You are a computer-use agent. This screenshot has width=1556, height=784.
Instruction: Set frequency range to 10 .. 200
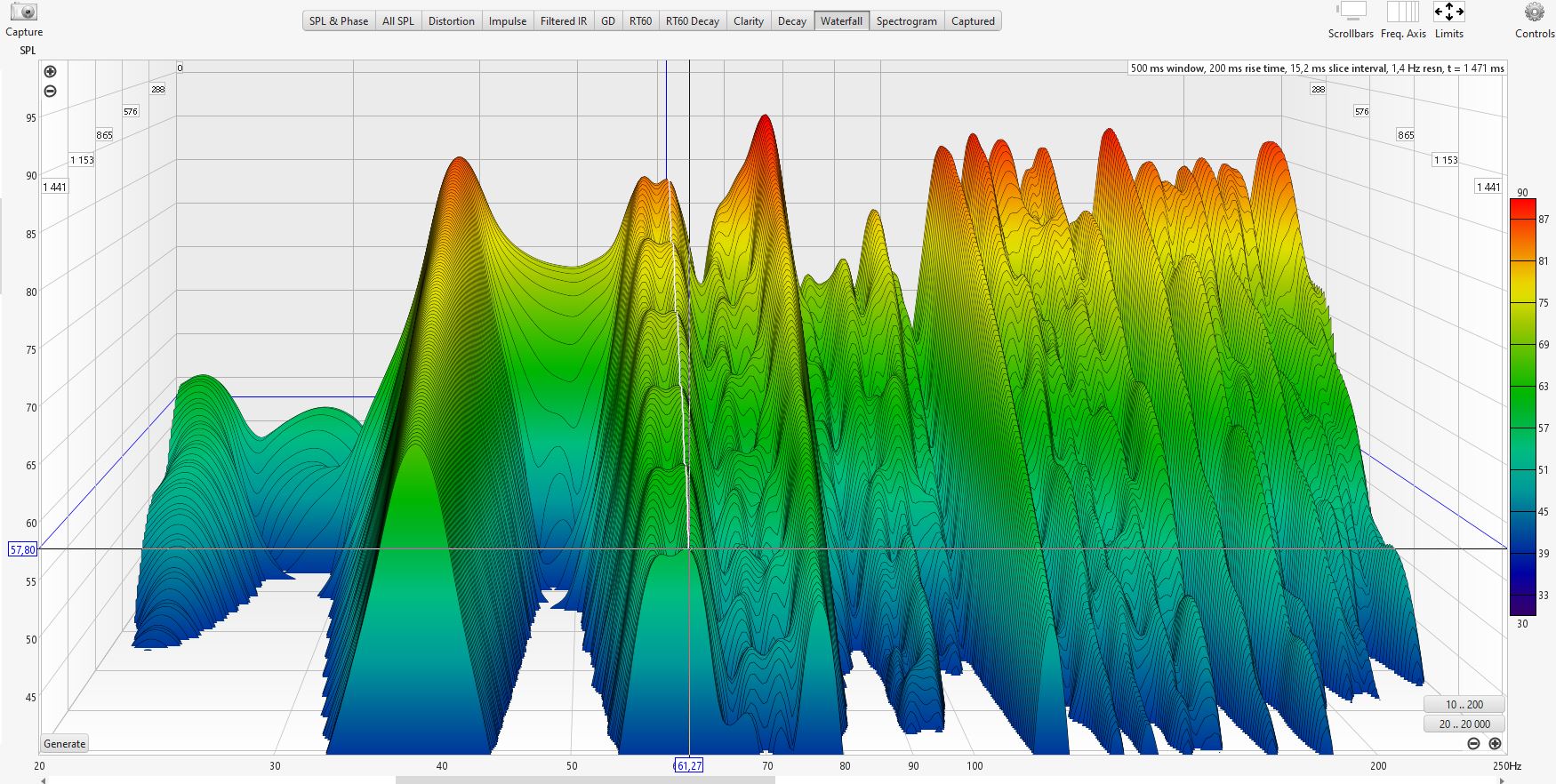click(1464, 704)
